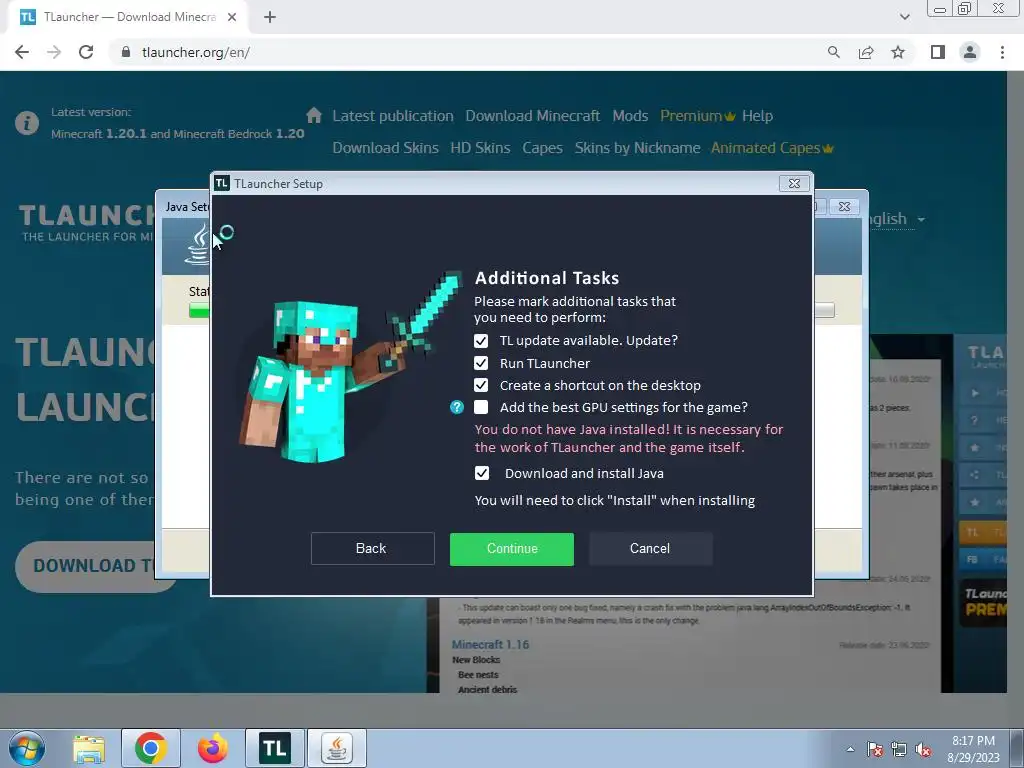Viewport: 1024px width, 768px height.
Task: Open a new browser tab
Action: [x=270, y=17]
